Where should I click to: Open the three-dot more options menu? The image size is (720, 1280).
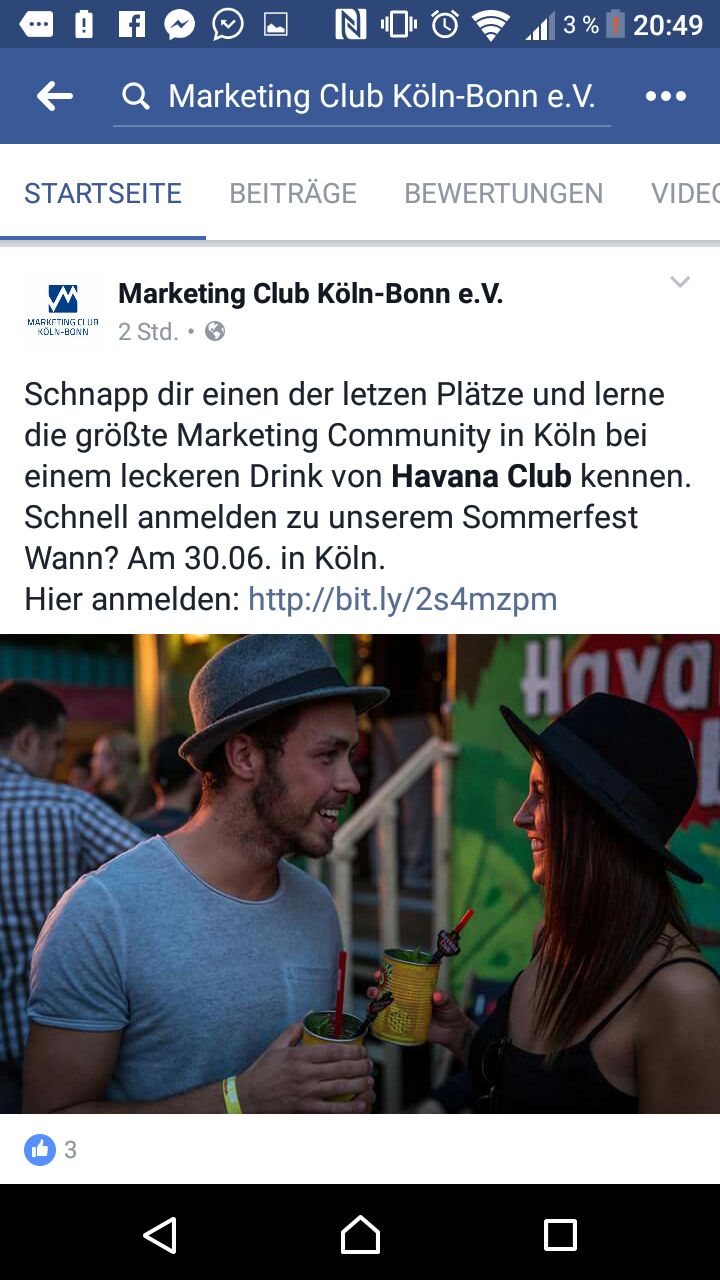(666, 96)
